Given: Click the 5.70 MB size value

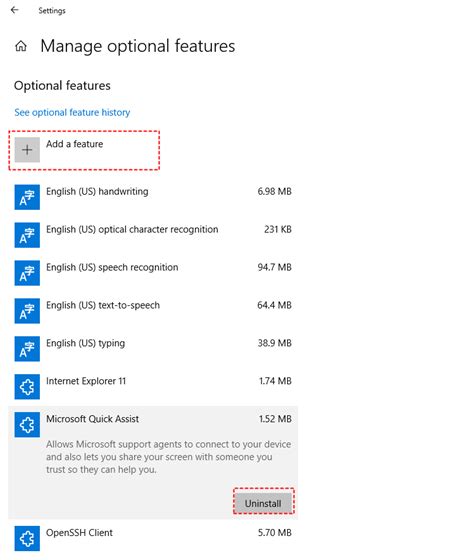Looking at the screenshot, I should tap(275, 532).
